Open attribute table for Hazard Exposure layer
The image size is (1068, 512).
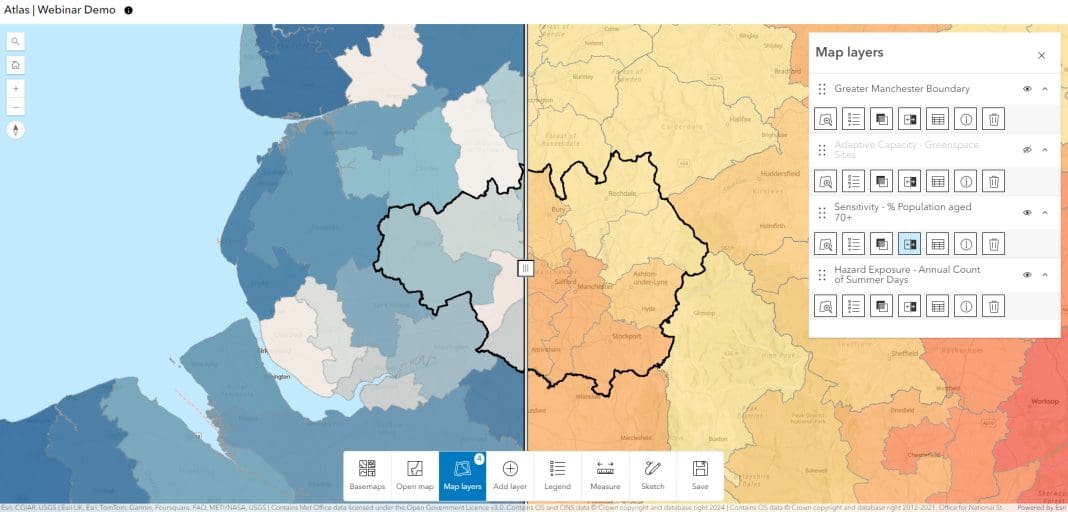point(938,306)
